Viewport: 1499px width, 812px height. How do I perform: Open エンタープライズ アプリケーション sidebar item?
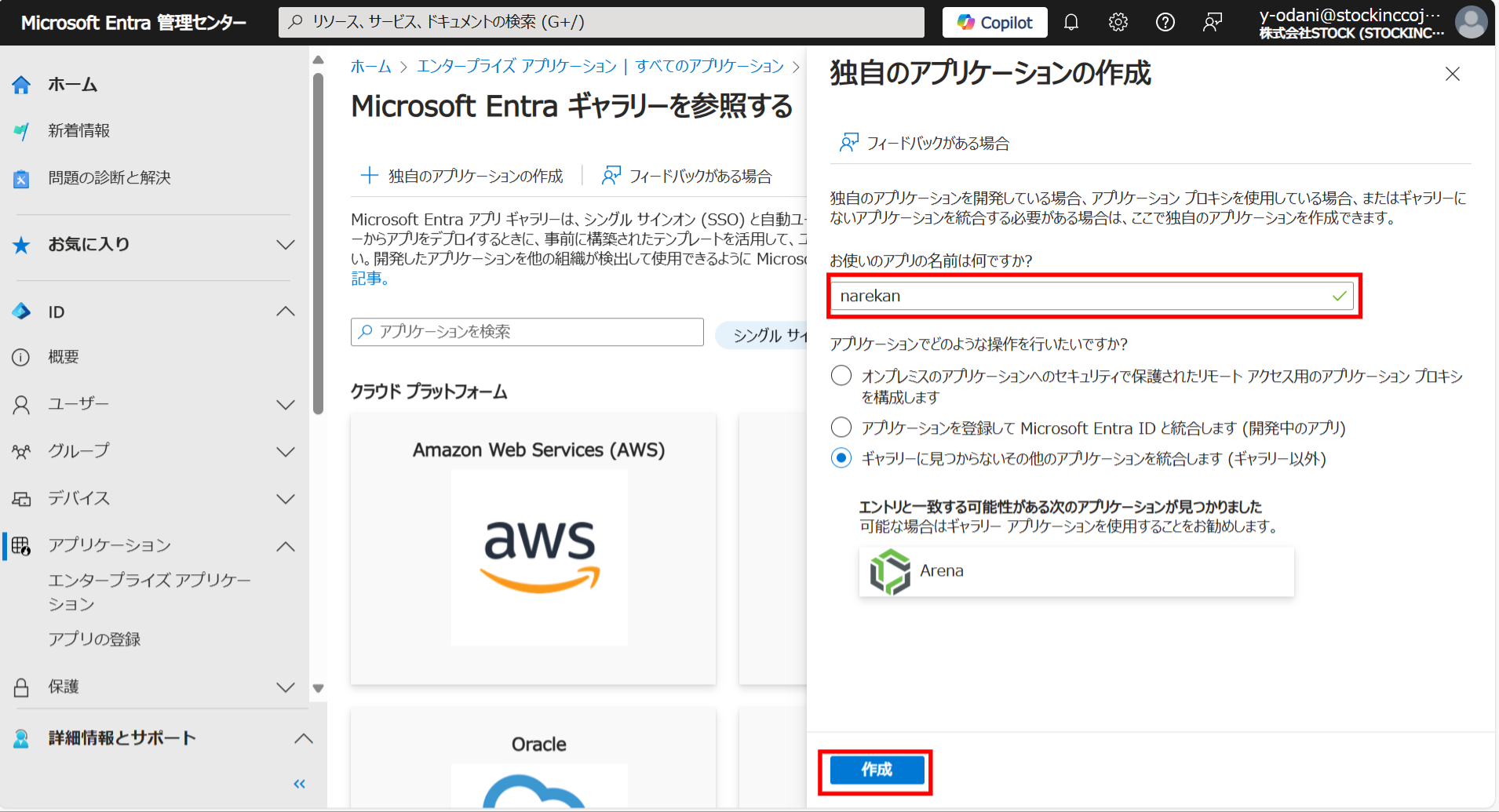[149, 592]
